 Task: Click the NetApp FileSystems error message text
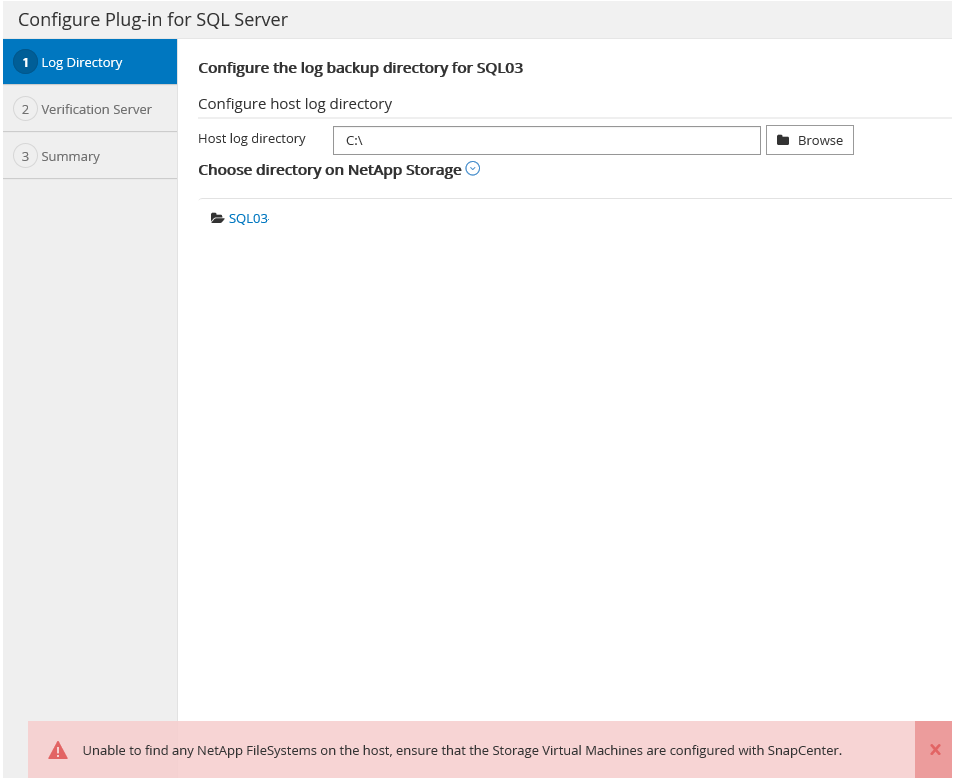462,750
